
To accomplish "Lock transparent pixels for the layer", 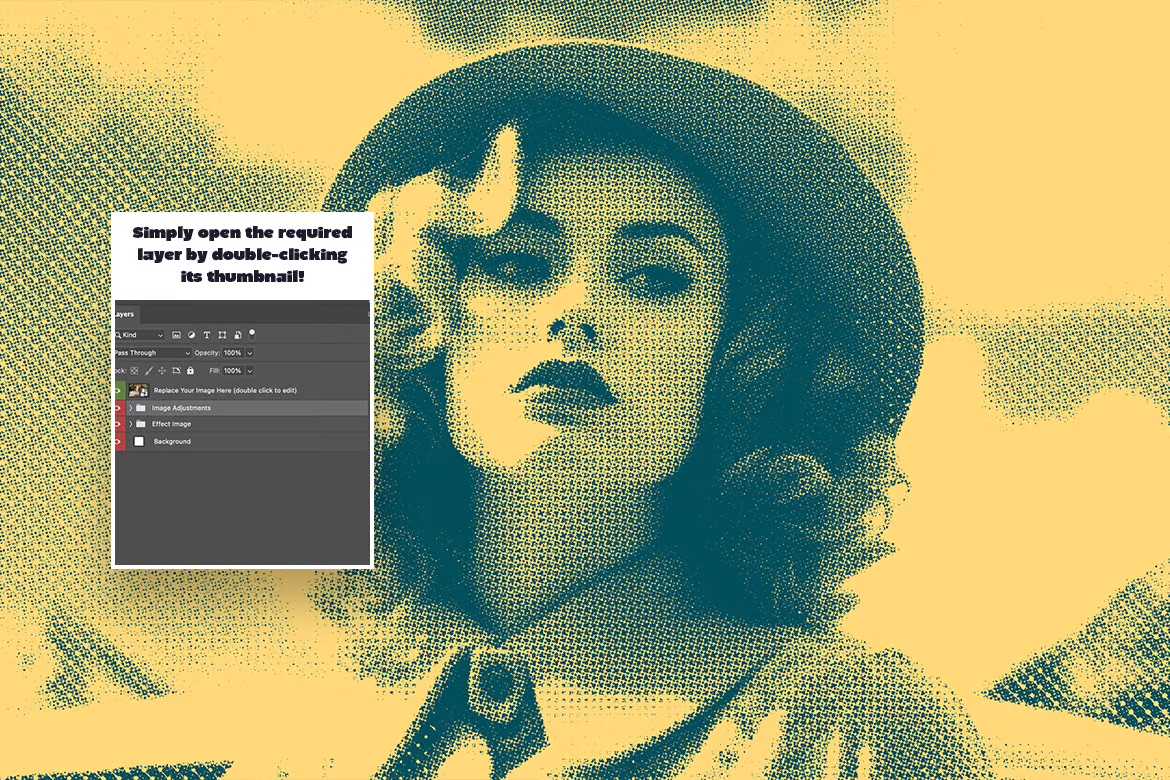I will pos(133,371).
